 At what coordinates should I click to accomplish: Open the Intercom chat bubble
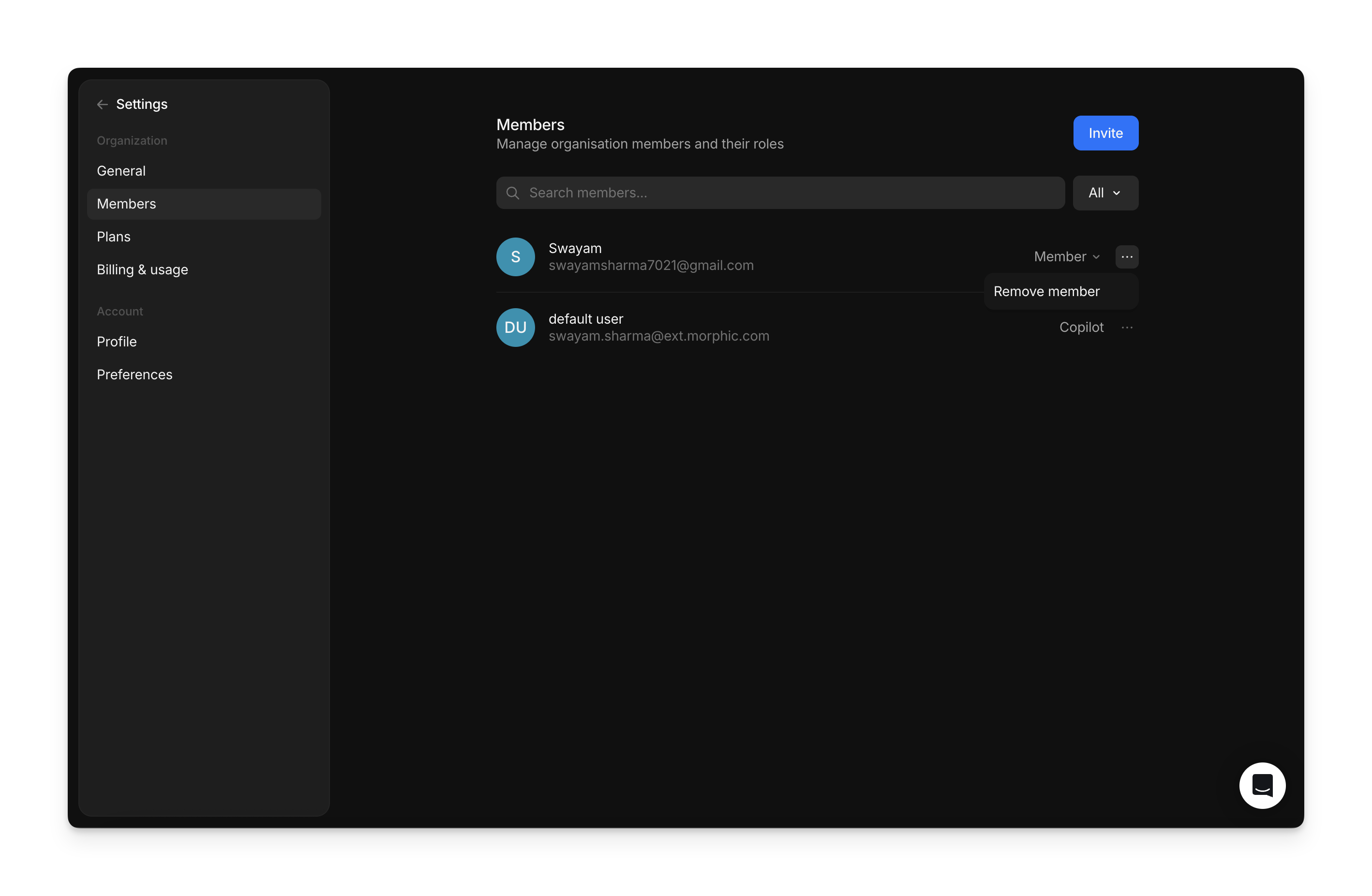click(1262, 785)
